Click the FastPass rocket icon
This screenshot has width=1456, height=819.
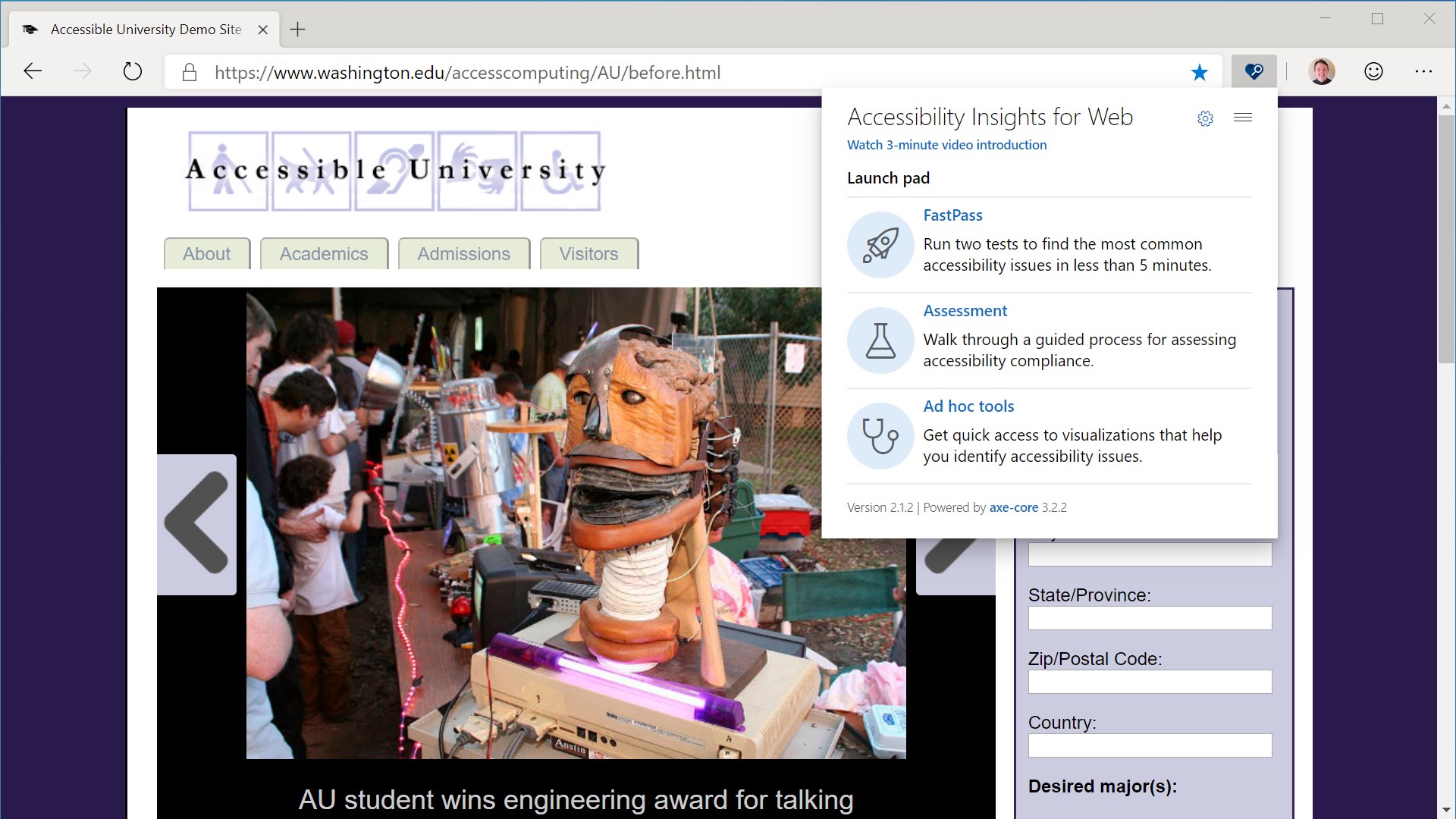click(x=880, y=244)
